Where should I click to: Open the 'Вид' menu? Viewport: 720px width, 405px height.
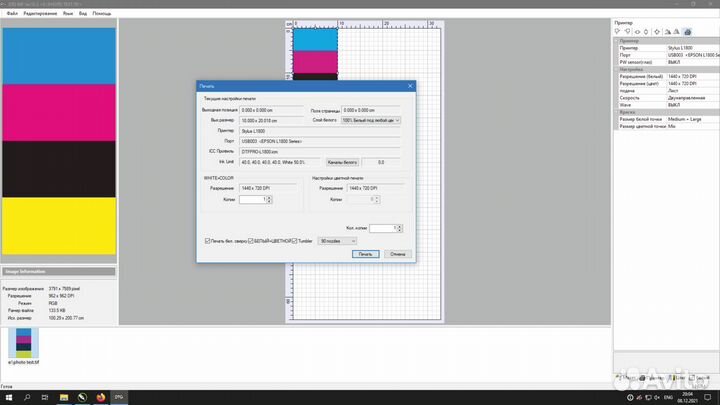pyautogui.click(x=83, y=13)
